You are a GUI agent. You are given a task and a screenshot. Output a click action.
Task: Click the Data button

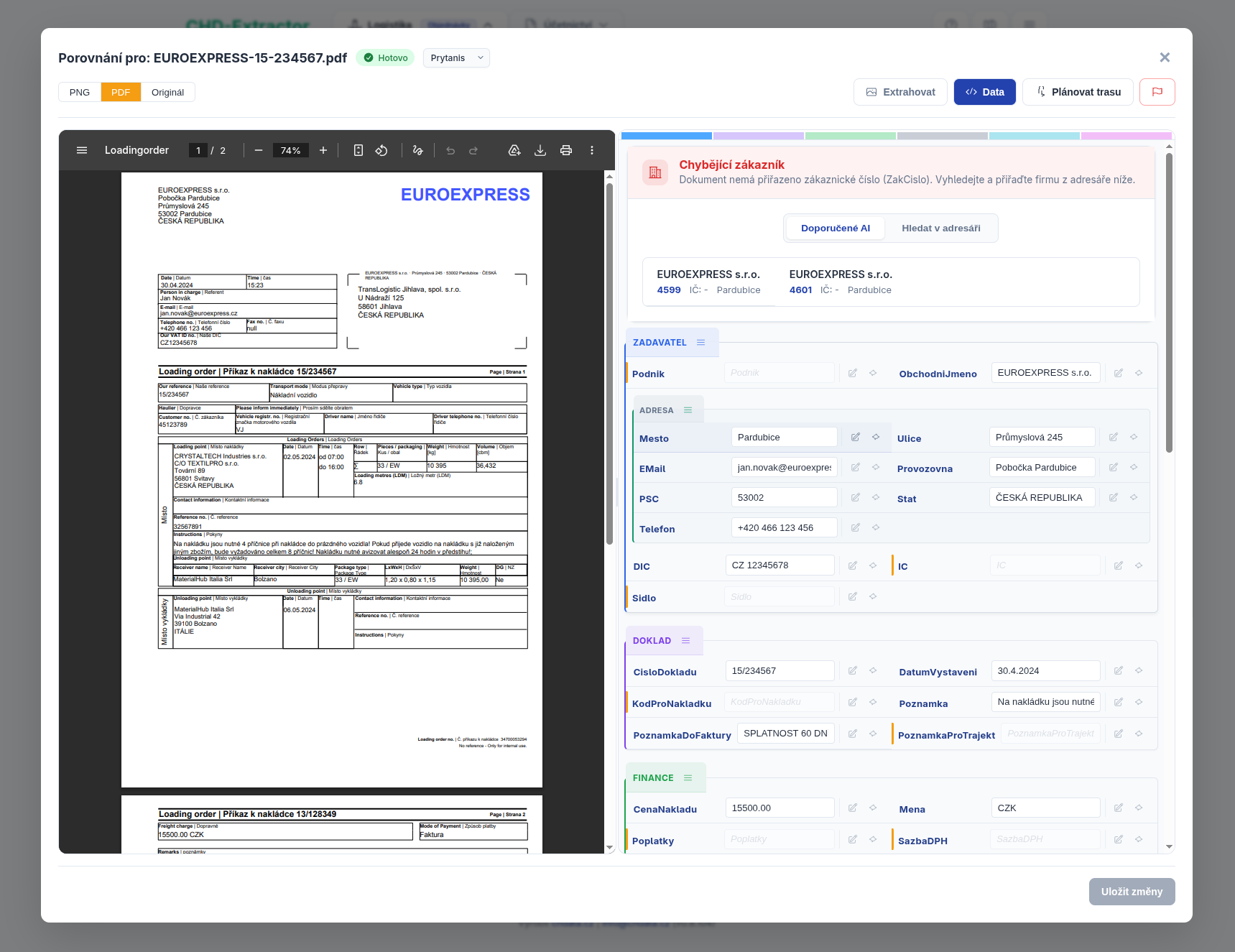(x=985, y=92)
